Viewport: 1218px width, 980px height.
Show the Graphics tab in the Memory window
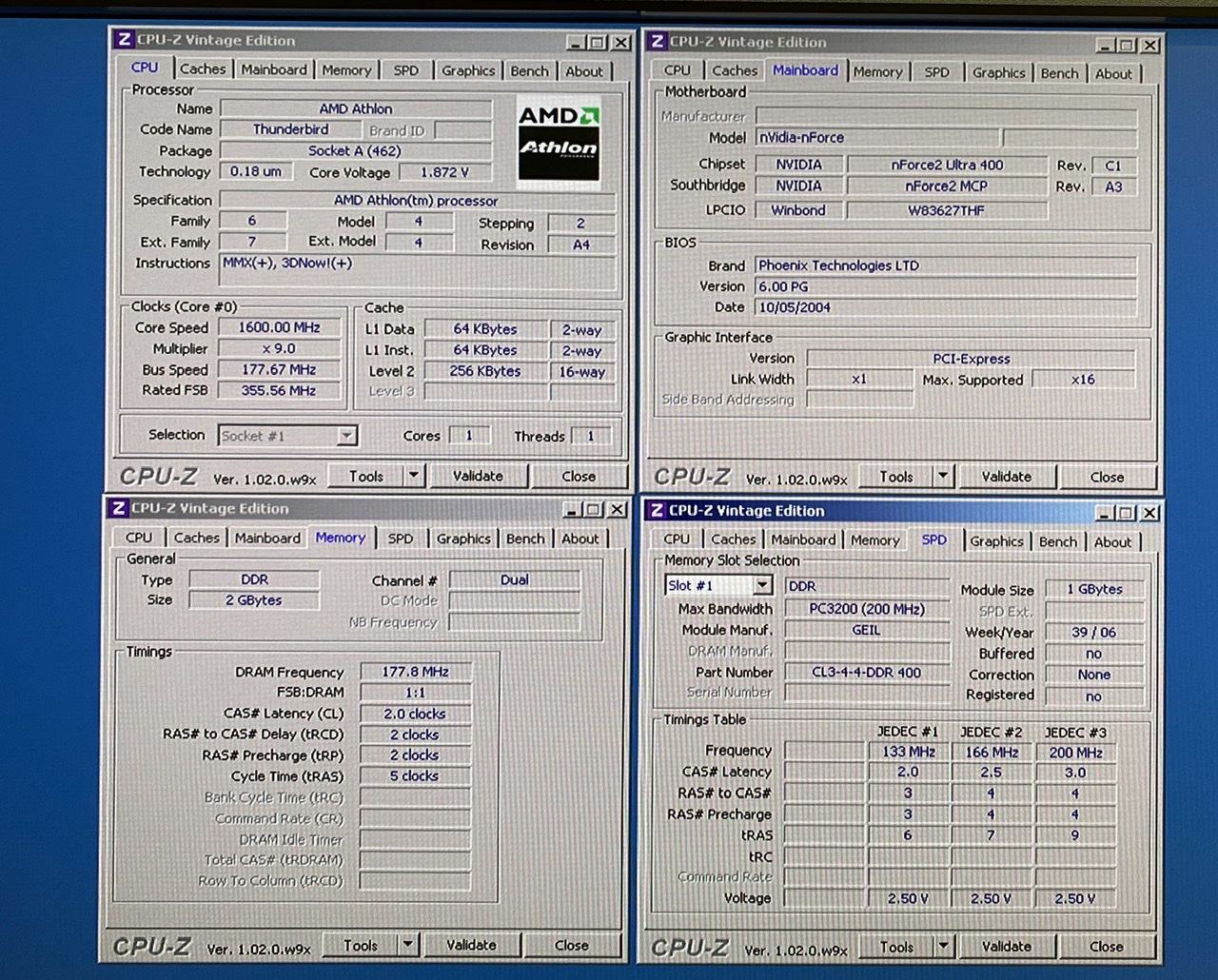[463, 539]
